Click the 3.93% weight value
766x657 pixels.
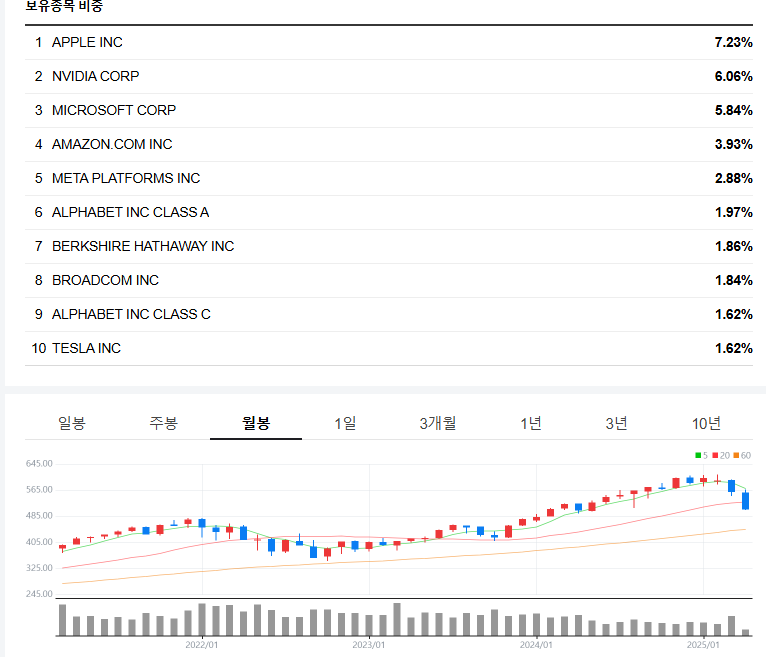tap(733, 145)
